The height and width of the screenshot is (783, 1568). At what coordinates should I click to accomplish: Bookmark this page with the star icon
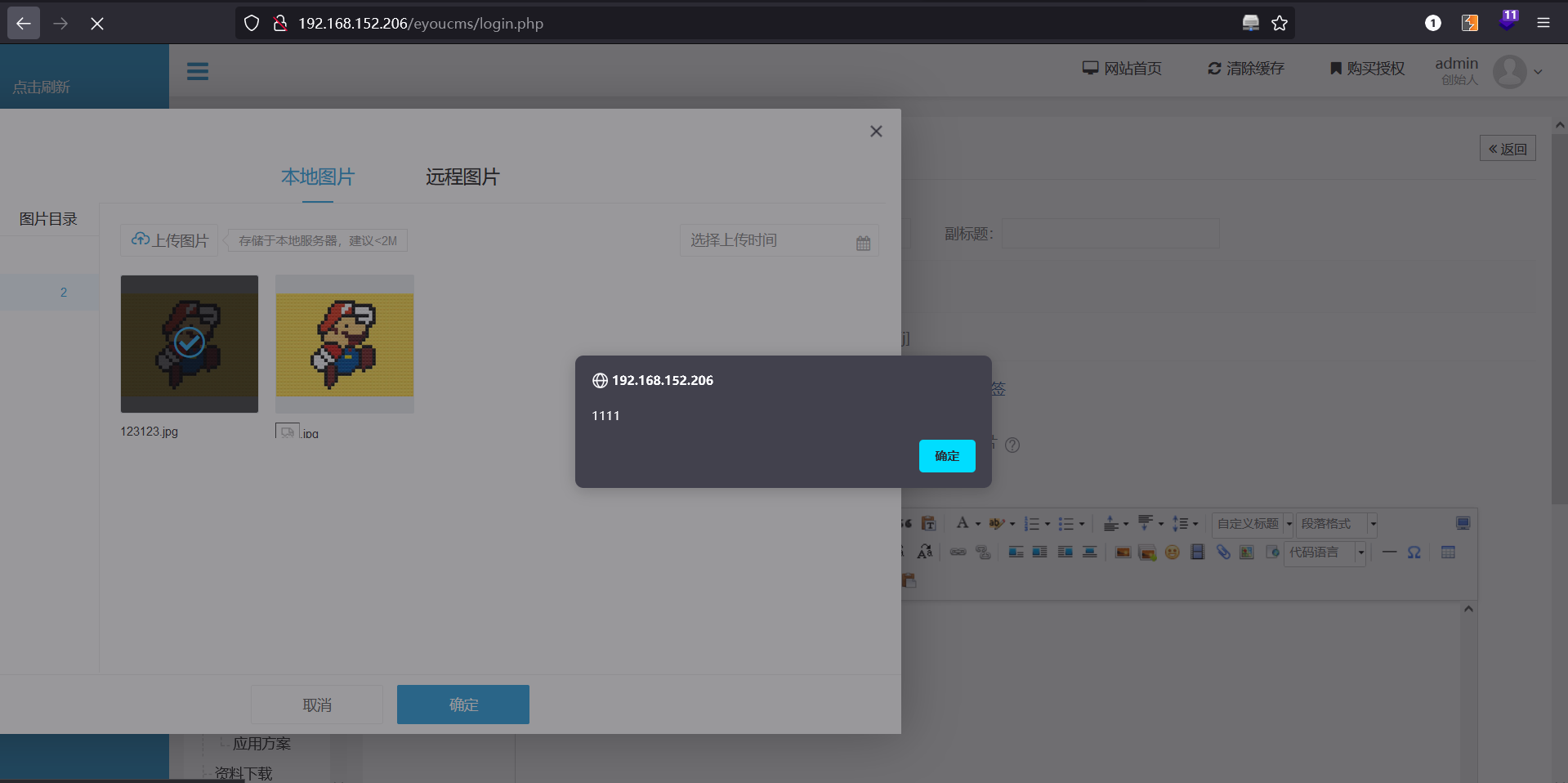click(x=1280, y=23)
